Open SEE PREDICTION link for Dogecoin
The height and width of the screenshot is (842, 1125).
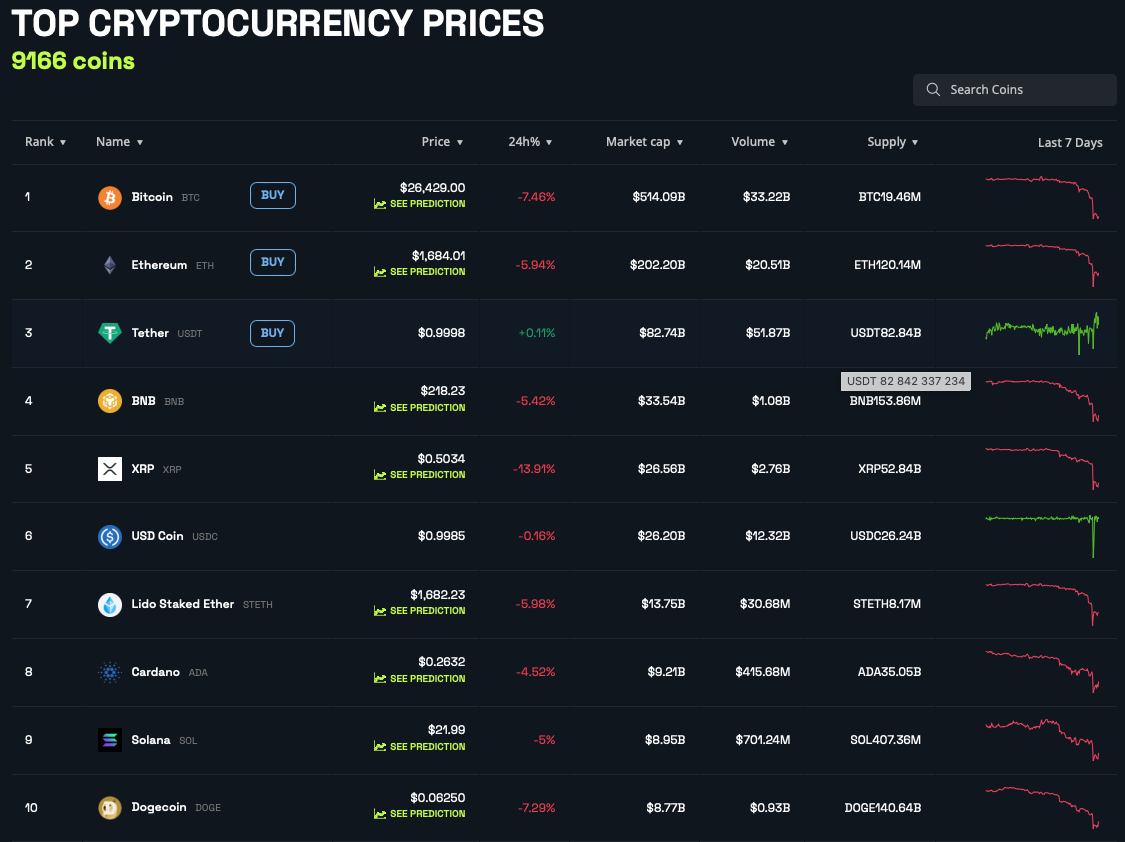(x=428, y=814)
